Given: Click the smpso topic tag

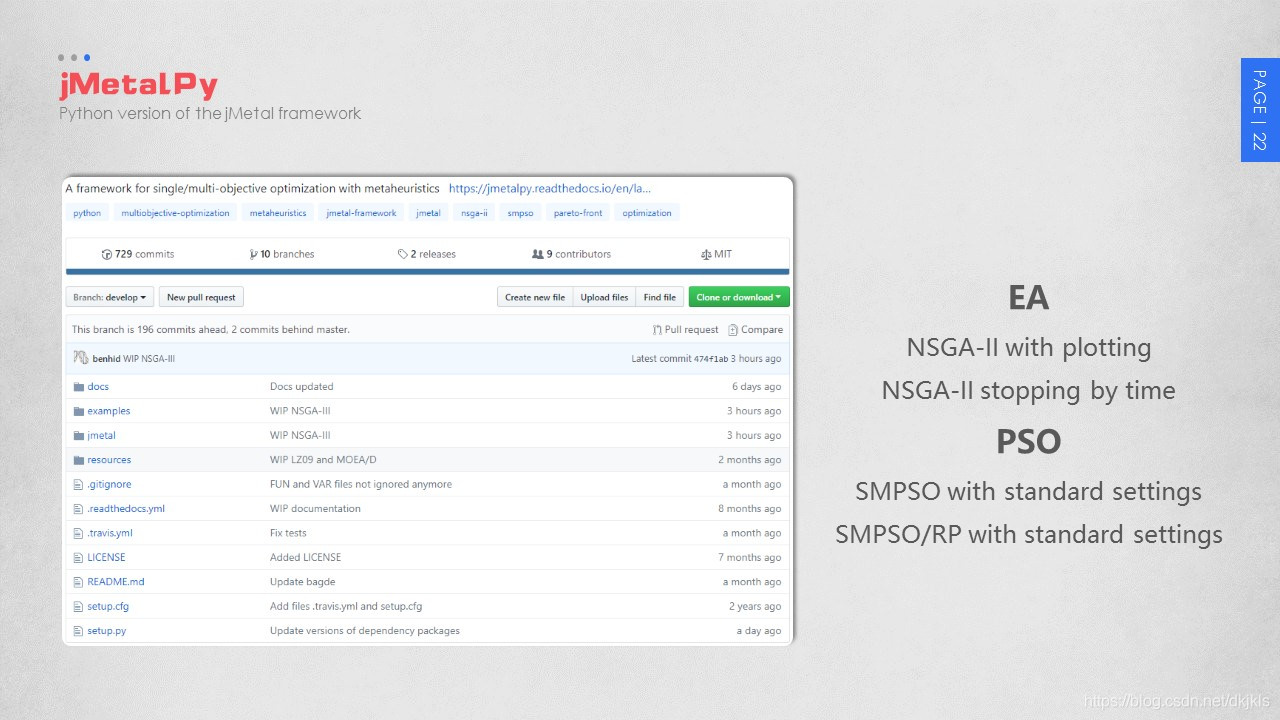Looking at the screenshot, I should point(520,213).
